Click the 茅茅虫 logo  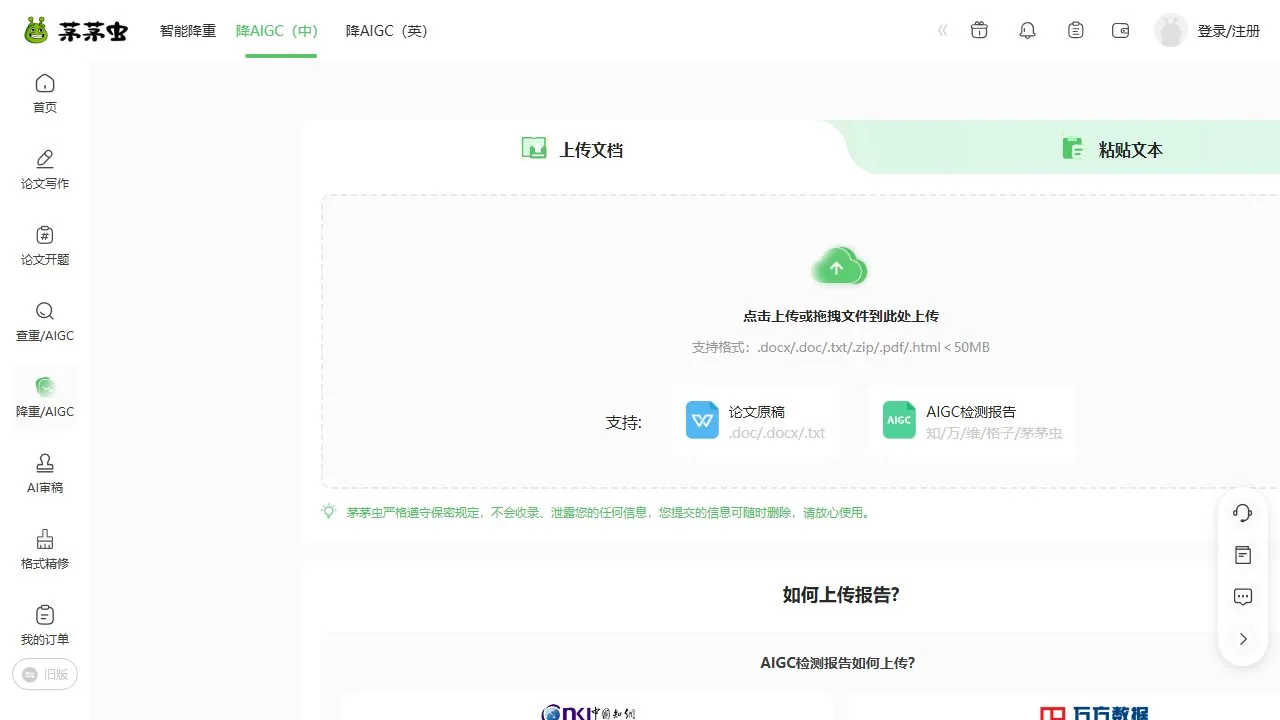[76, 31]
